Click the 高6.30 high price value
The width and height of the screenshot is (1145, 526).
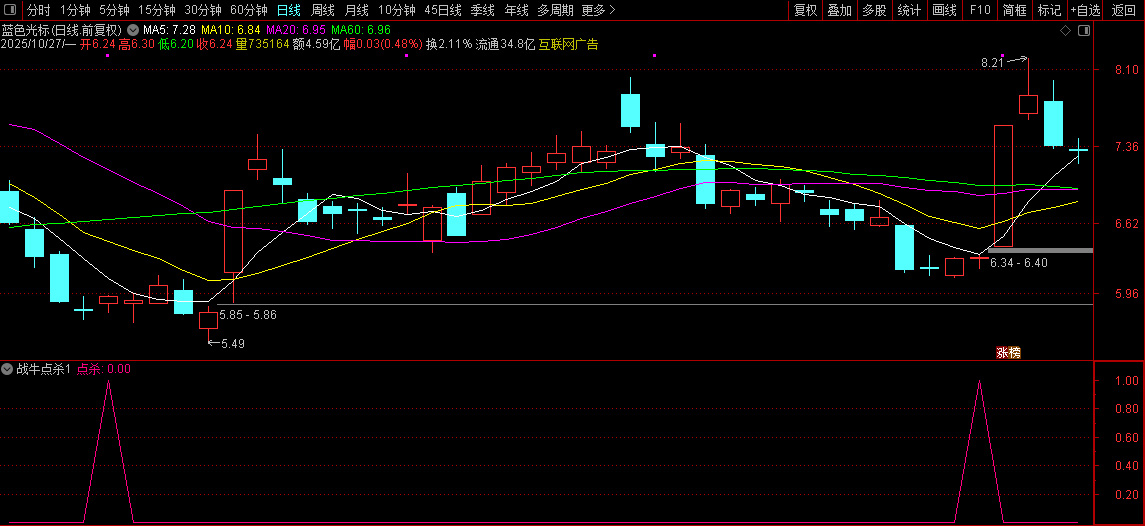[137, 45]
